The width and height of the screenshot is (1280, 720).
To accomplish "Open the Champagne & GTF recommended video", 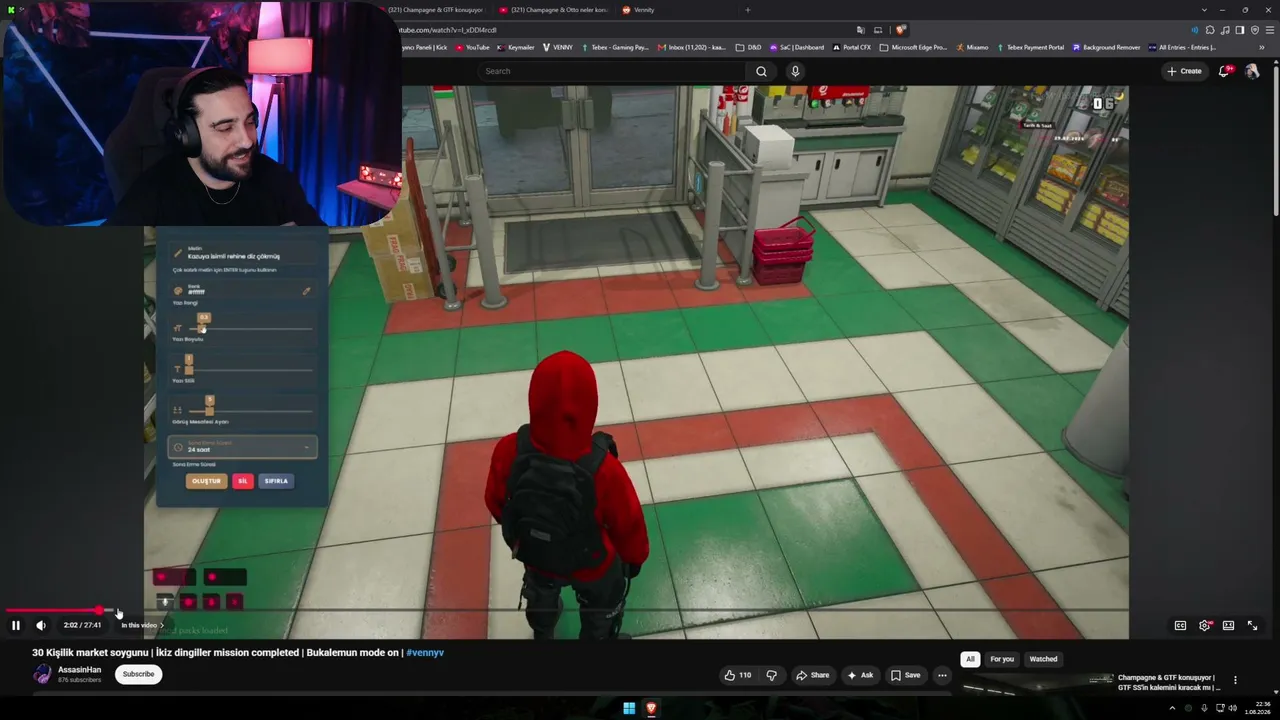I will [1169, 682].
